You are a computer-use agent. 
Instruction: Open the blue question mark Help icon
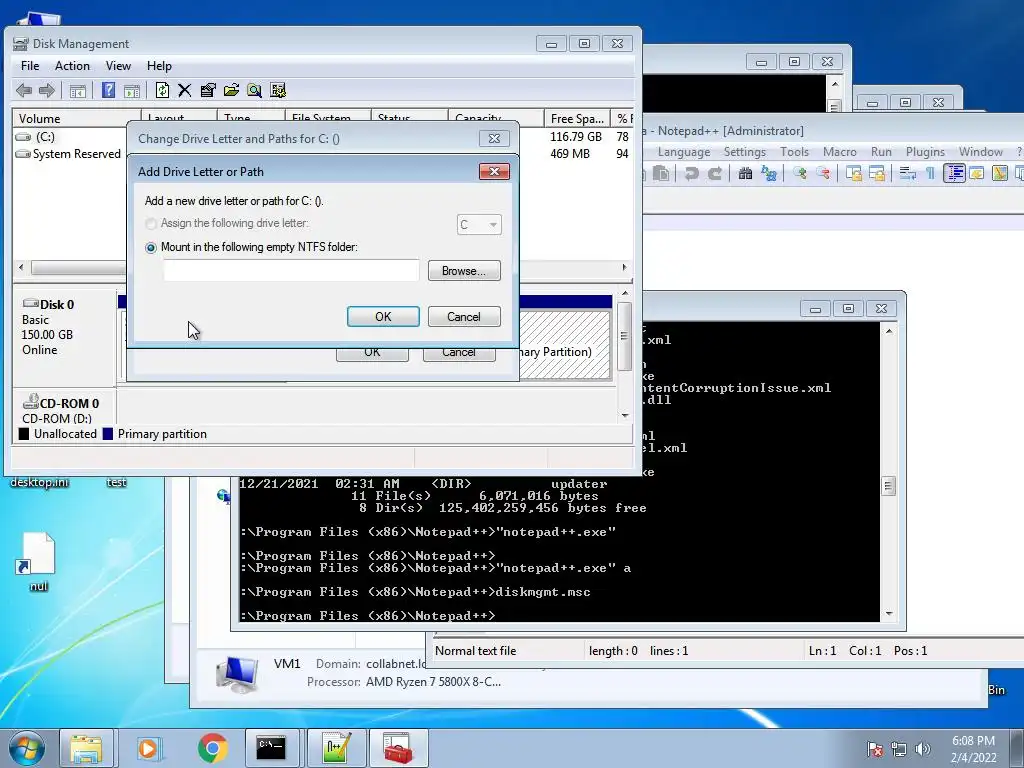click(108, 90)
